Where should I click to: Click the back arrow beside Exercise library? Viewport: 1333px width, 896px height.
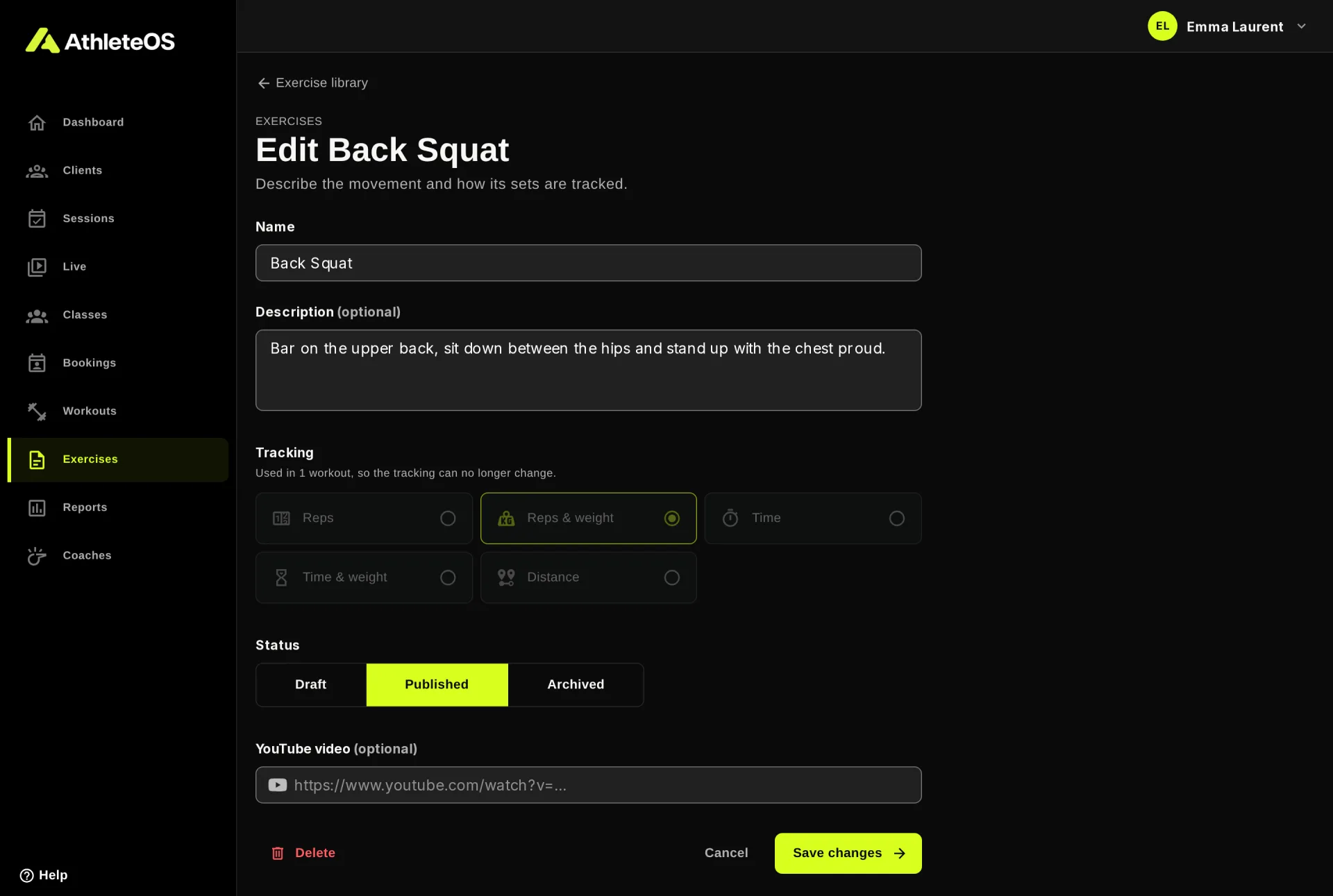pos(263,83)
